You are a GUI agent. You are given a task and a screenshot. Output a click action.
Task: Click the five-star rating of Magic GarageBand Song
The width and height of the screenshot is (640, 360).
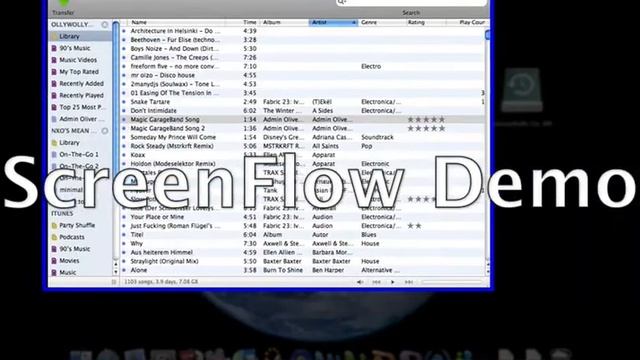click(x=426, y=120)
